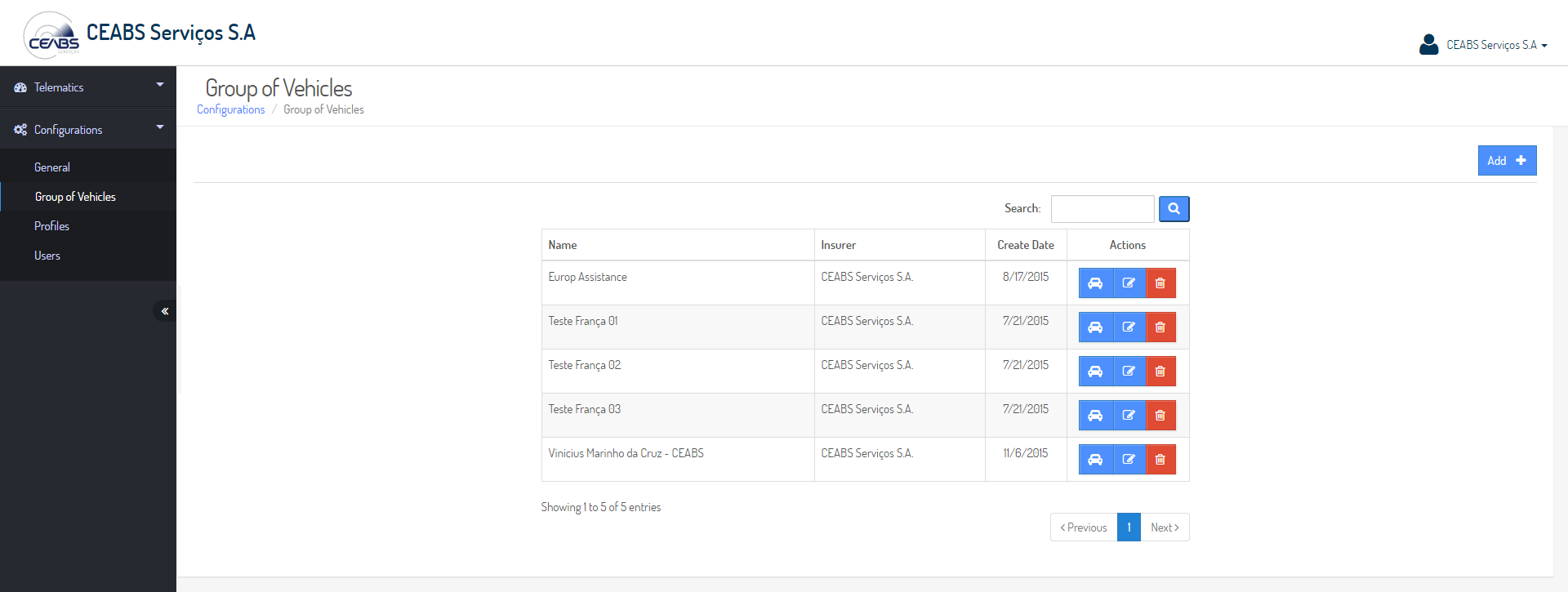The image size is (1568, 592).
Task: Focus the Search input field
Action: pyautogui.click(x=1102, y=209)
